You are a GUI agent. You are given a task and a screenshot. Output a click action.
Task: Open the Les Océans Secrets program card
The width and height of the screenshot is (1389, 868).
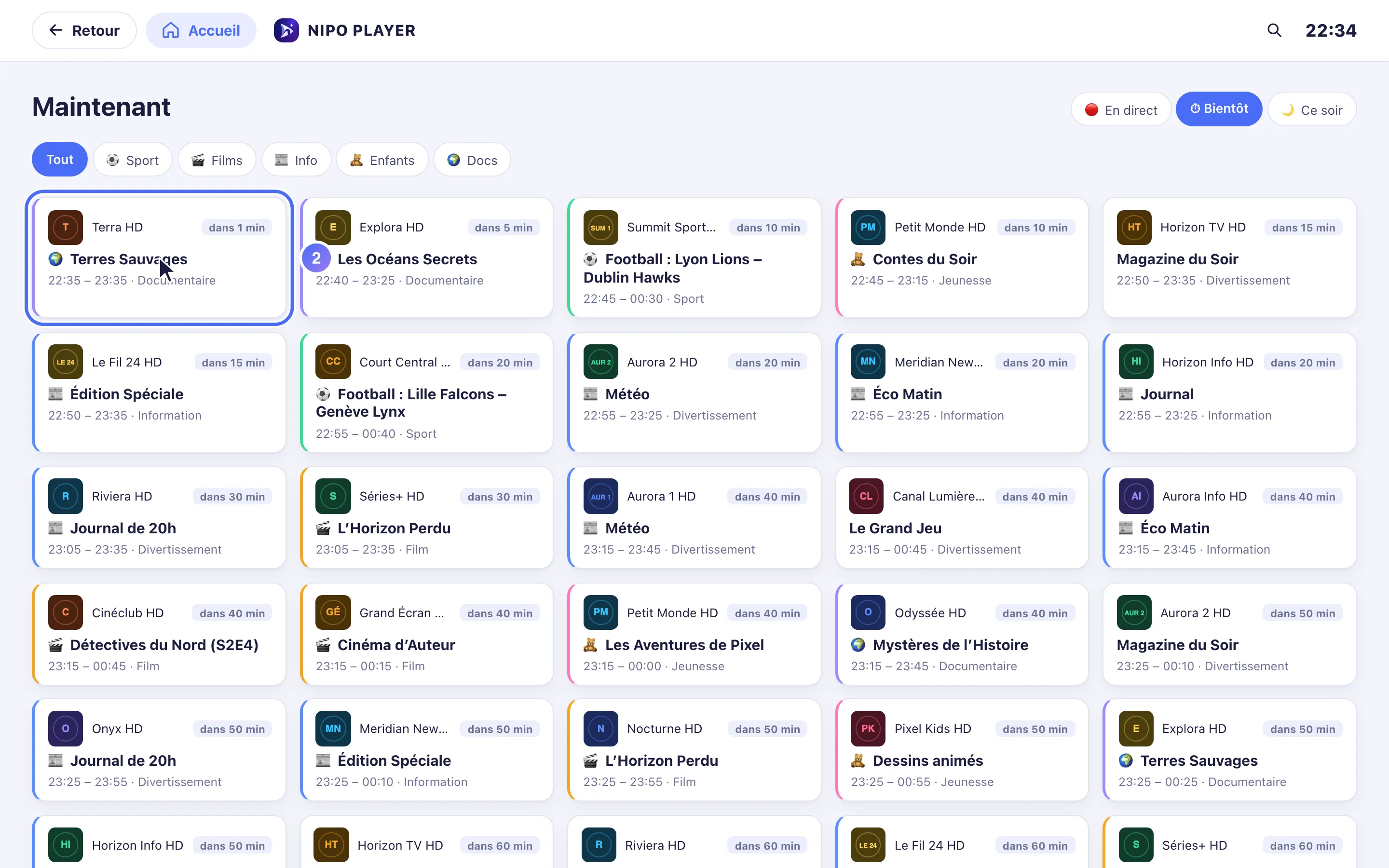(x=426, y=257)
